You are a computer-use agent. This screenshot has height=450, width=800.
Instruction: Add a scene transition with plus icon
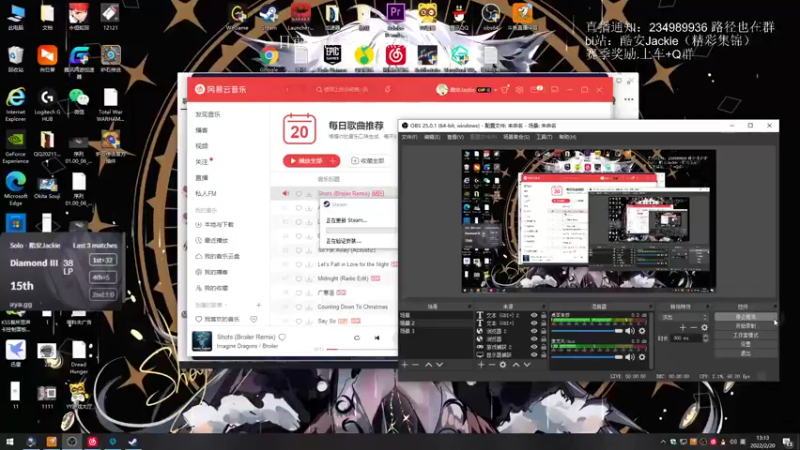click(x=683, y=328)
